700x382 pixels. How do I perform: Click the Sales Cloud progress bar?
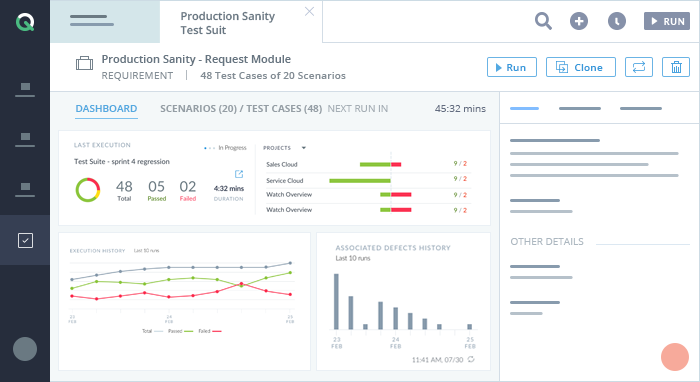[380, 164]
